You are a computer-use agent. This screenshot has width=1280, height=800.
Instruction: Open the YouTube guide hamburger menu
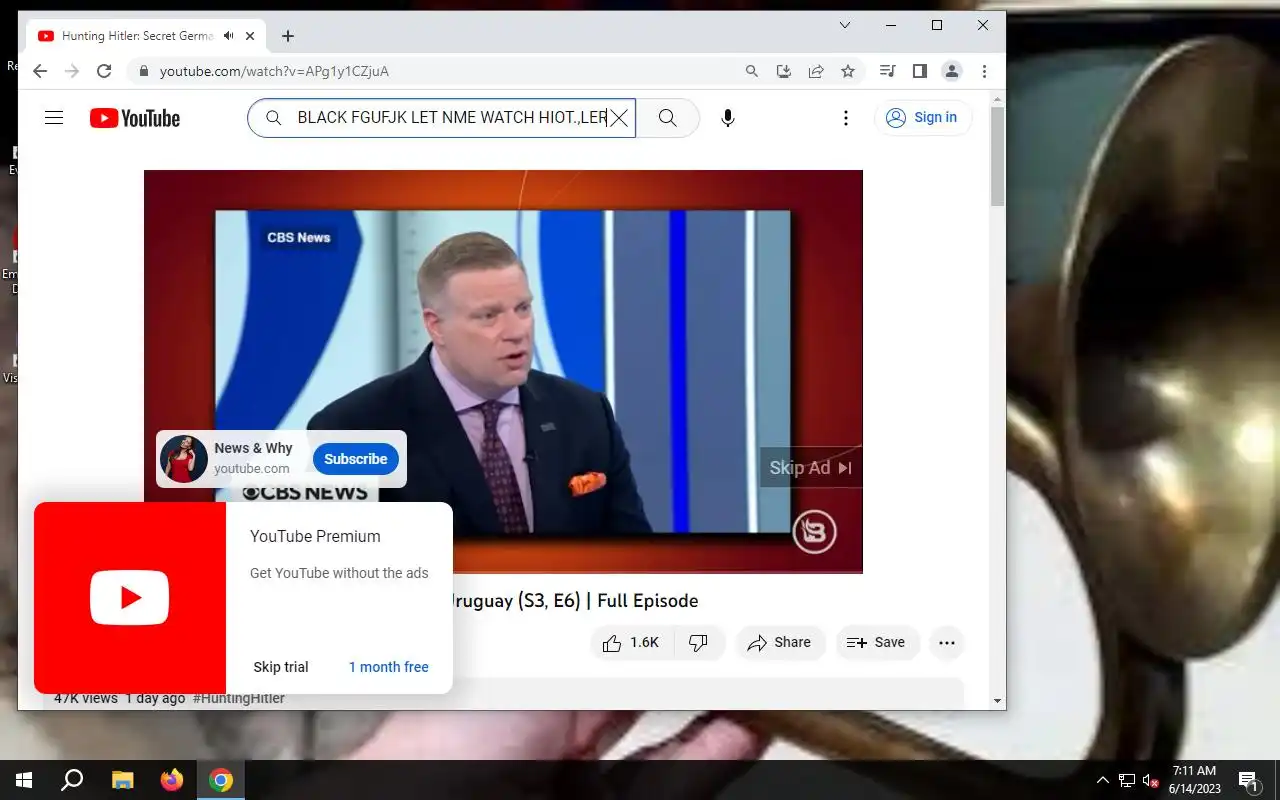(x=54, y=118)
